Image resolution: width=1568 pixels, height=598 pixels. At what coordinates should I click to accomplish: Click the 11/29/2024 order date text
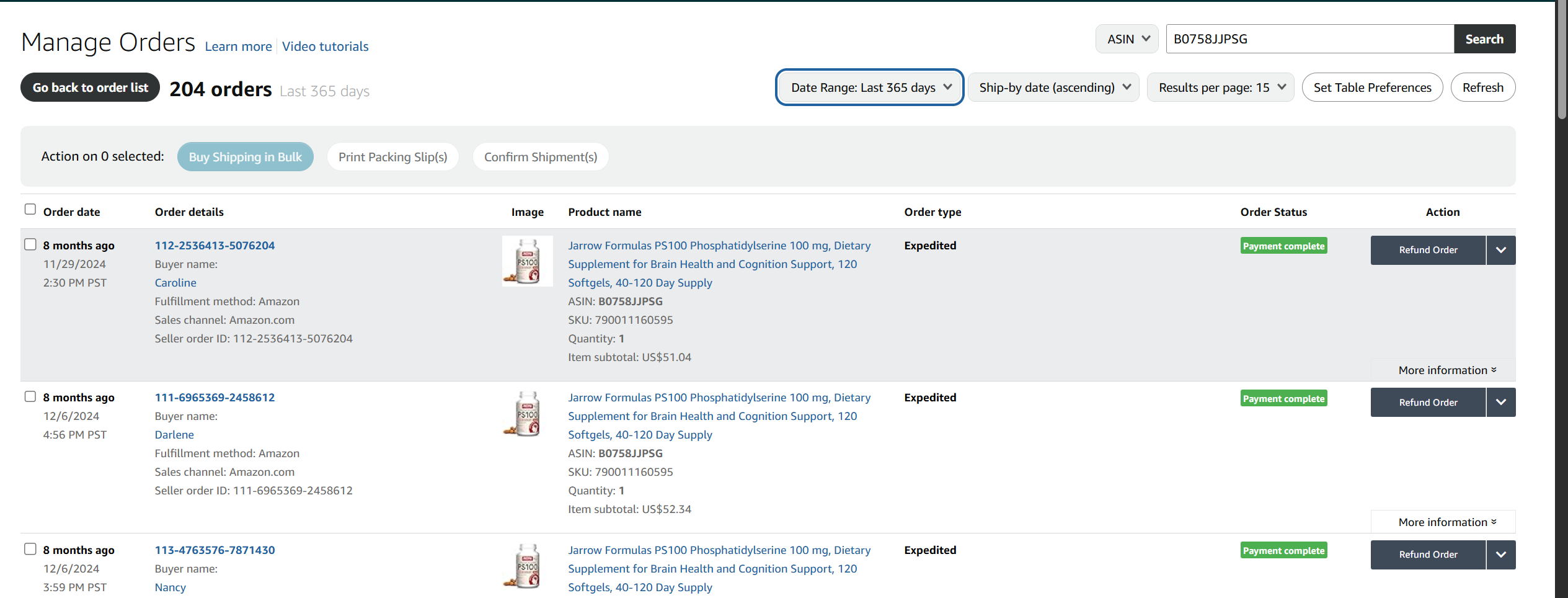click(x=74, y=264)
